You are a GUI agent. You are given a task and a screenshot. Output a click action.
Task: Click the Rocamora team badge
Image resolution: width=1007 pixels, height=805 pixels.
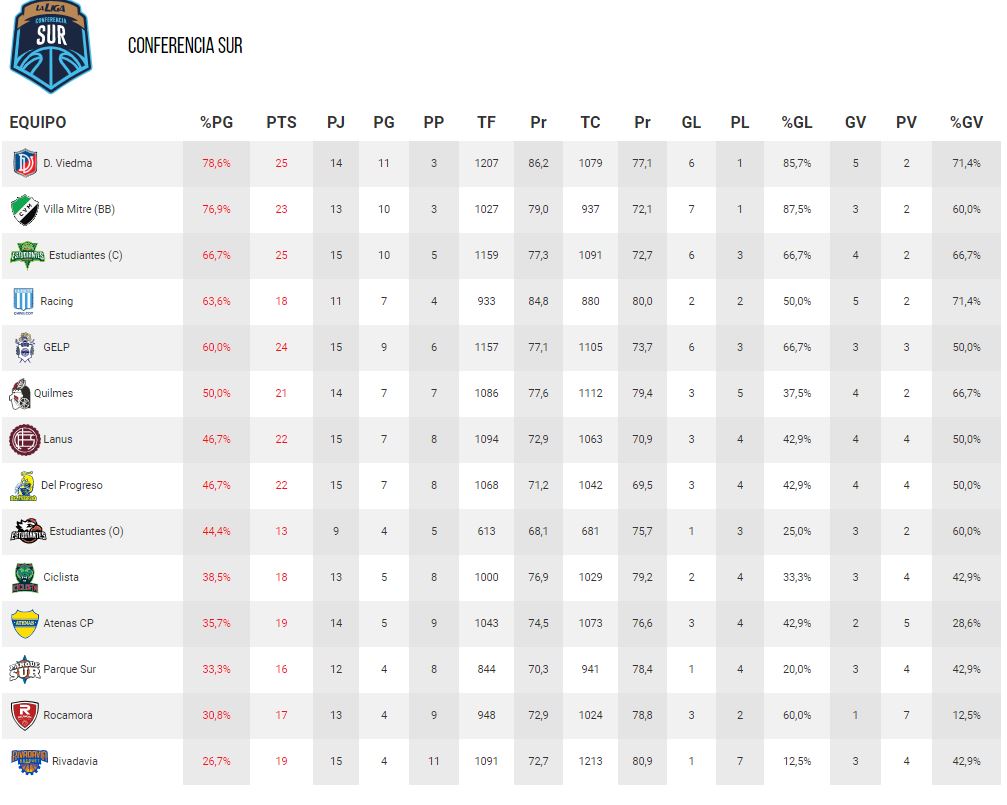click(24, 716)
